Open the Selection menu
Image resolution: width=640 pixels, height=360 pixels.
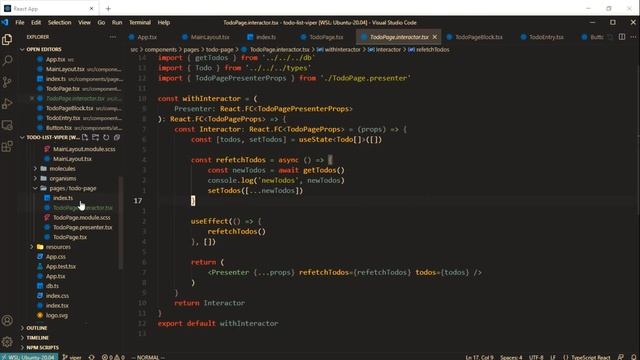60,22
